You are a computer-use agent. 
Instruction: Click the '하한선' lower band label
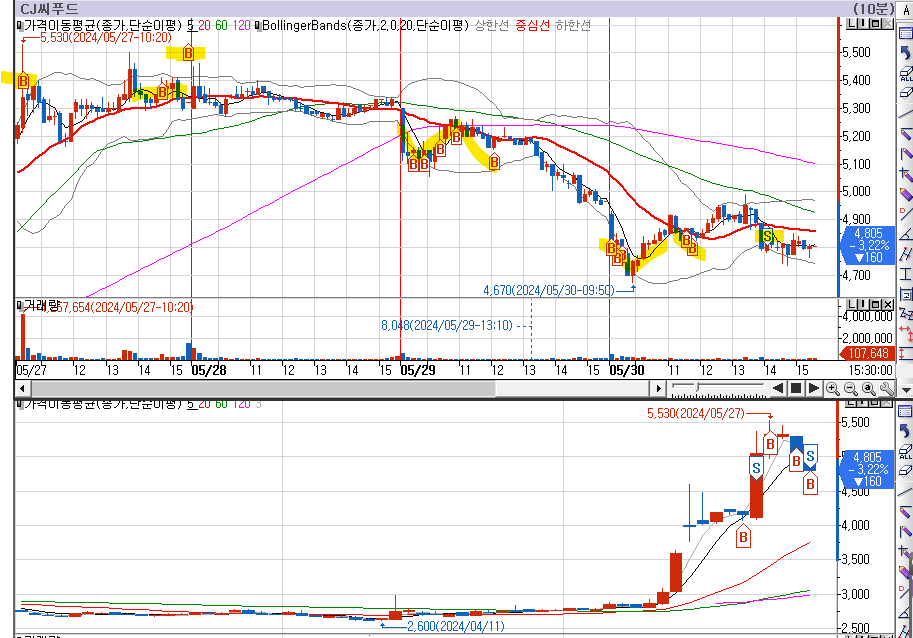pos(573,25)
